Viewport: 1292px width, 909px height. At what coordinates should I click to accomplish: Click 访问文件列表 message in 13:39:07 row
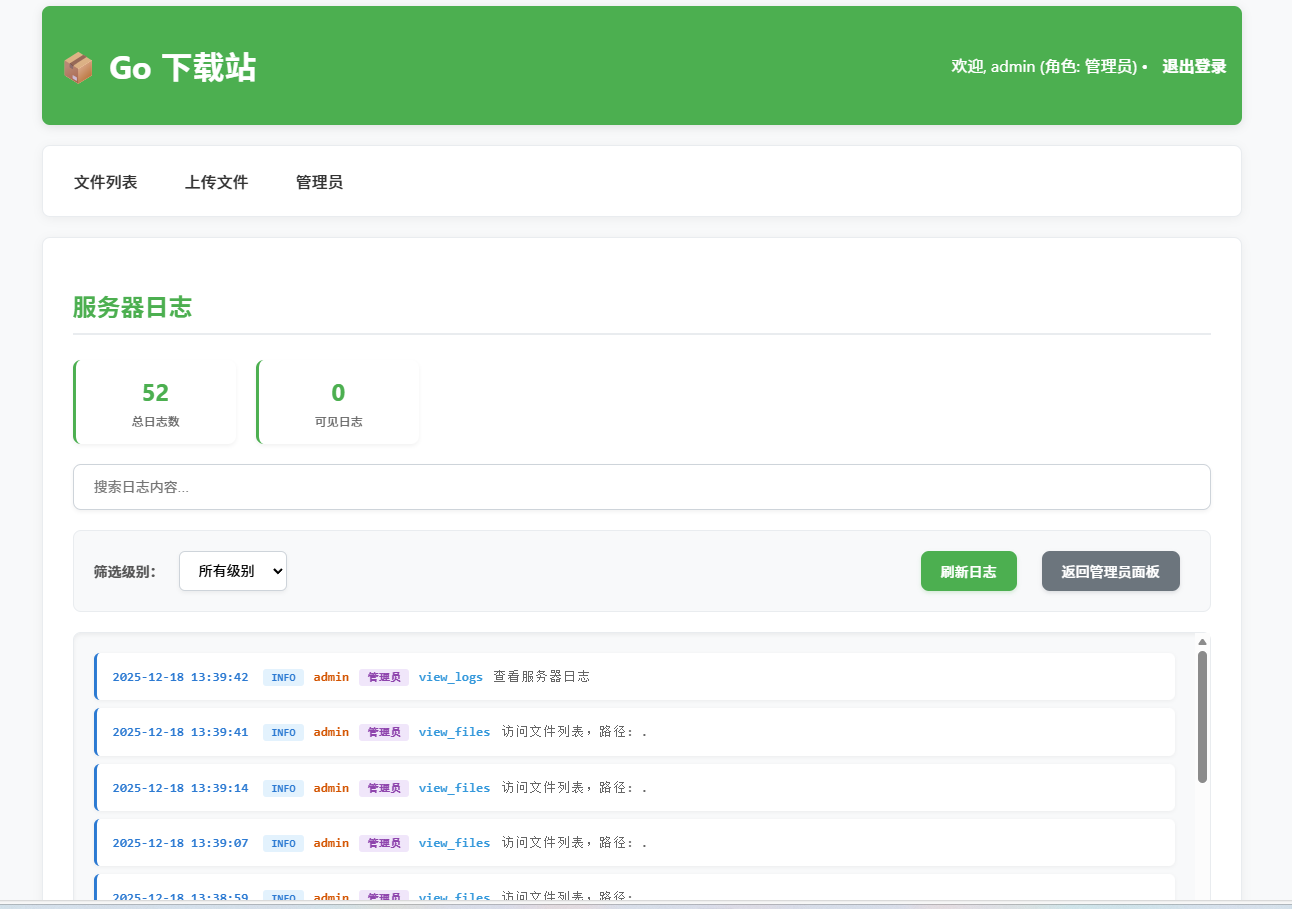575,843
